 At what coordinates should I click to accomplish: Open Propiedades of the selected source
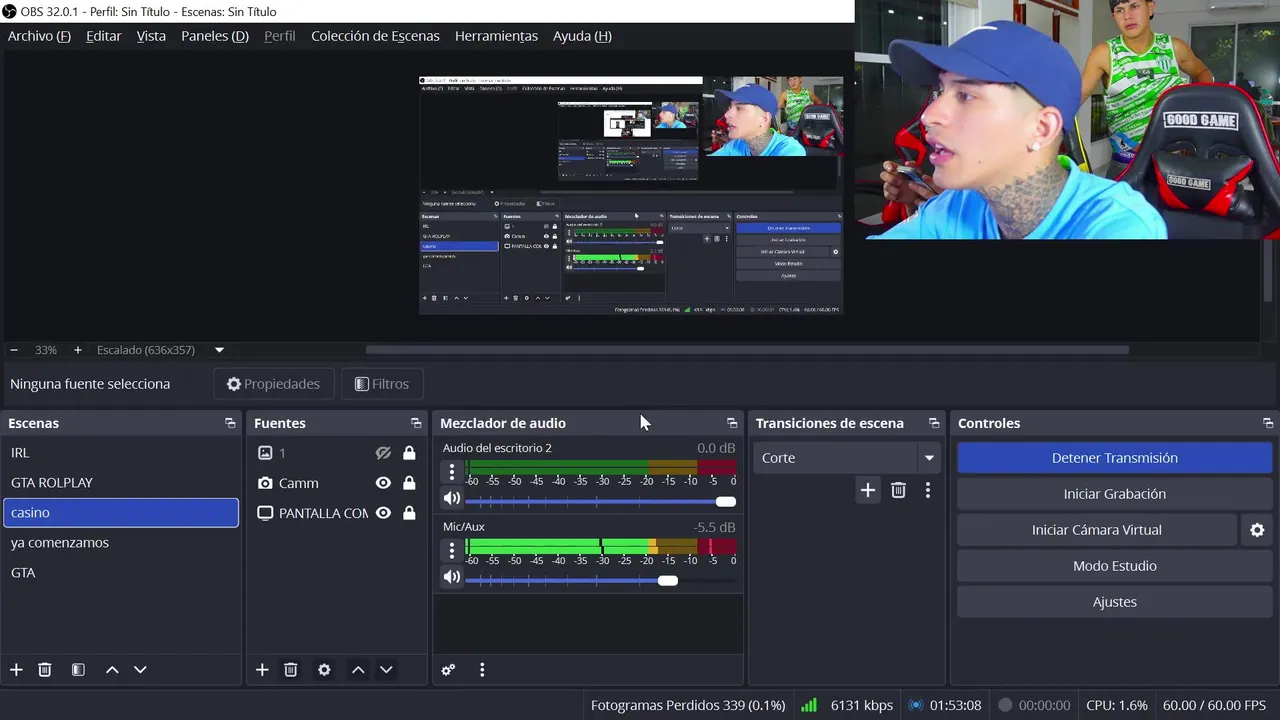click(x=273, y=384)
